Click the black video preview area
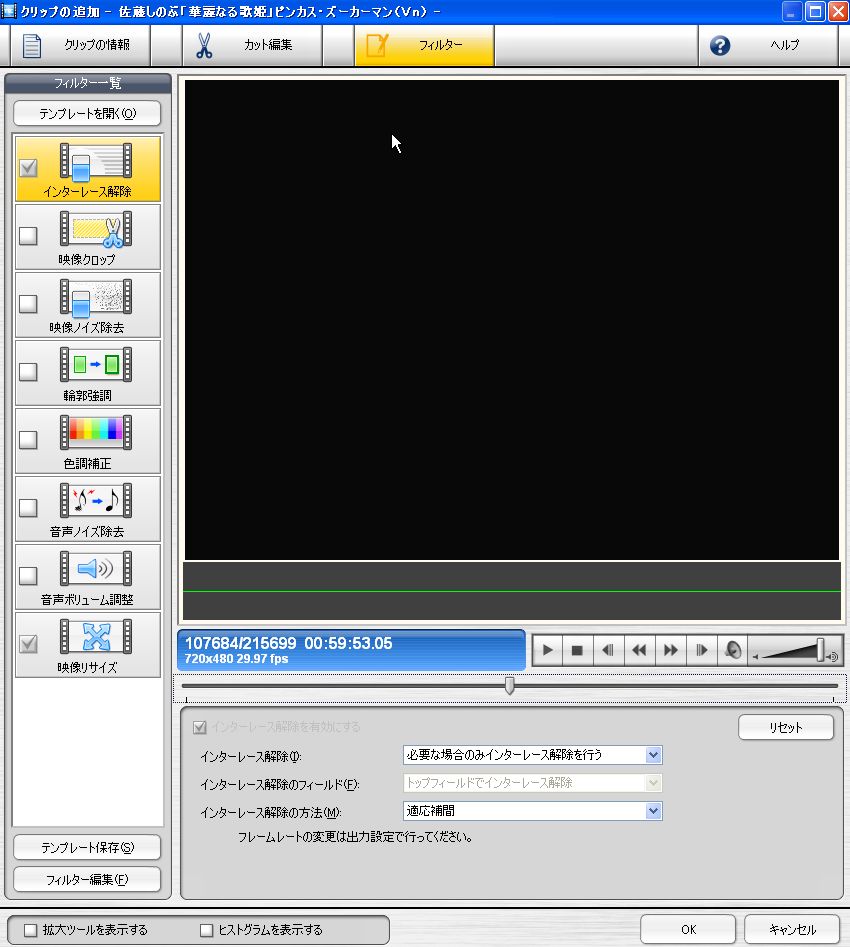 coord(512,319)
